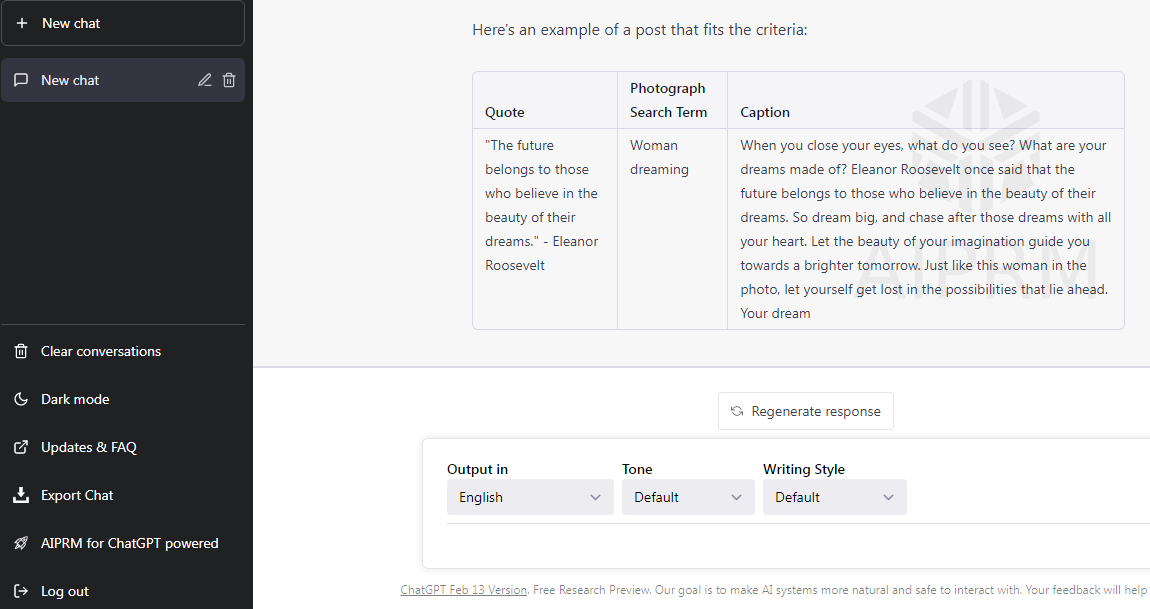Click the 'Here's an example' sentence
The height and width of the screenshot is (609, 1150).
(640, 30)
